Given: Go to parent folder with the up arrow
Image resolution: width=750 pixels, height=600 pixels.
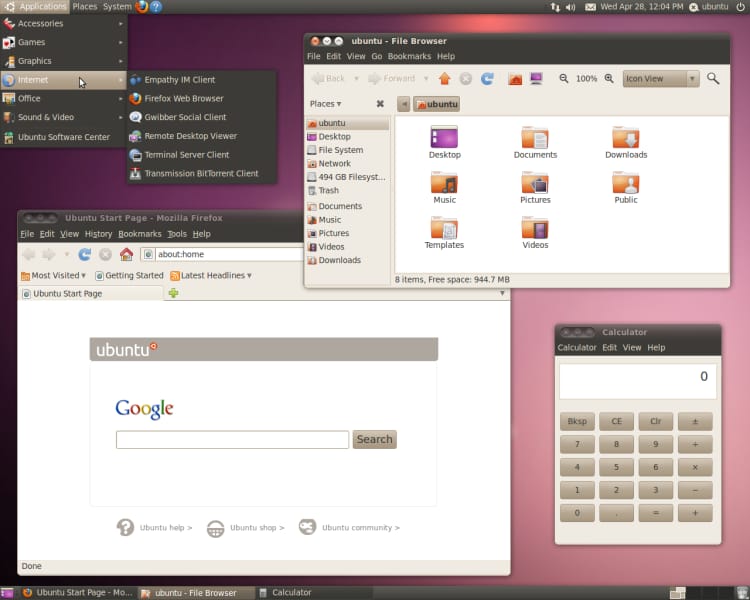Looking at the screenshot, I should click(x=445, y=78).
